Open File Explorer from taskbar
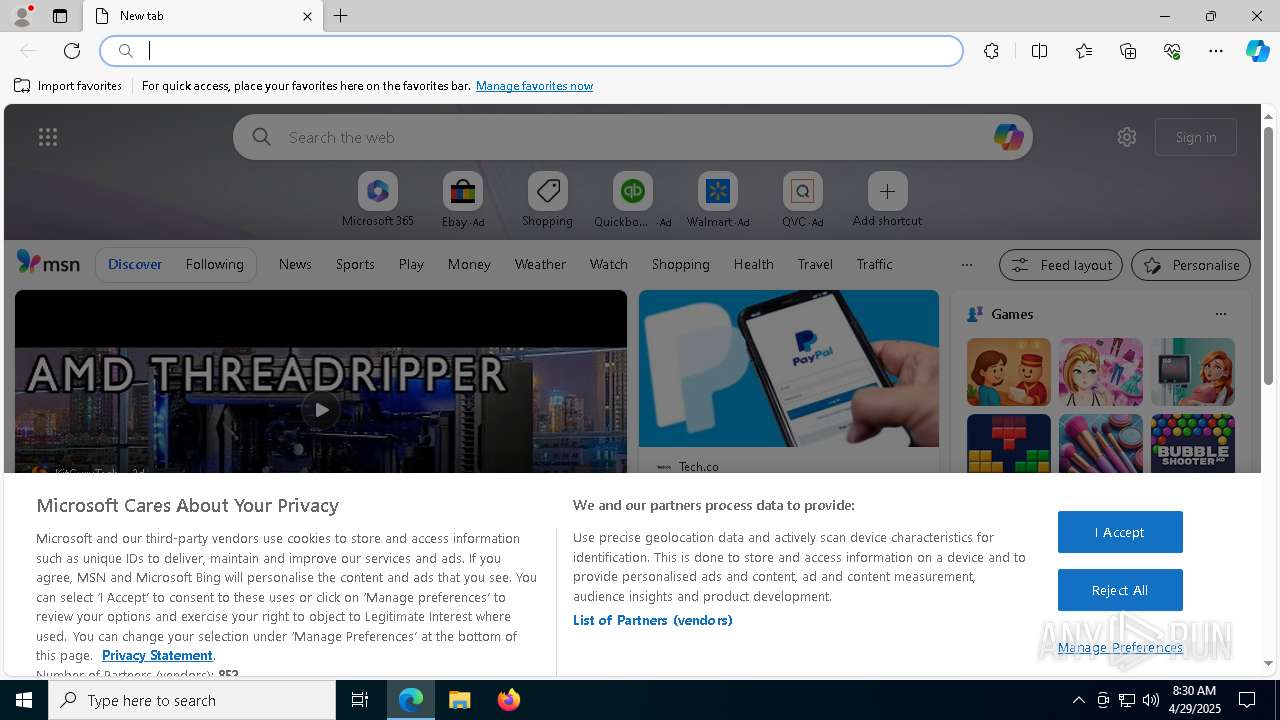 [x=460, y=700]
